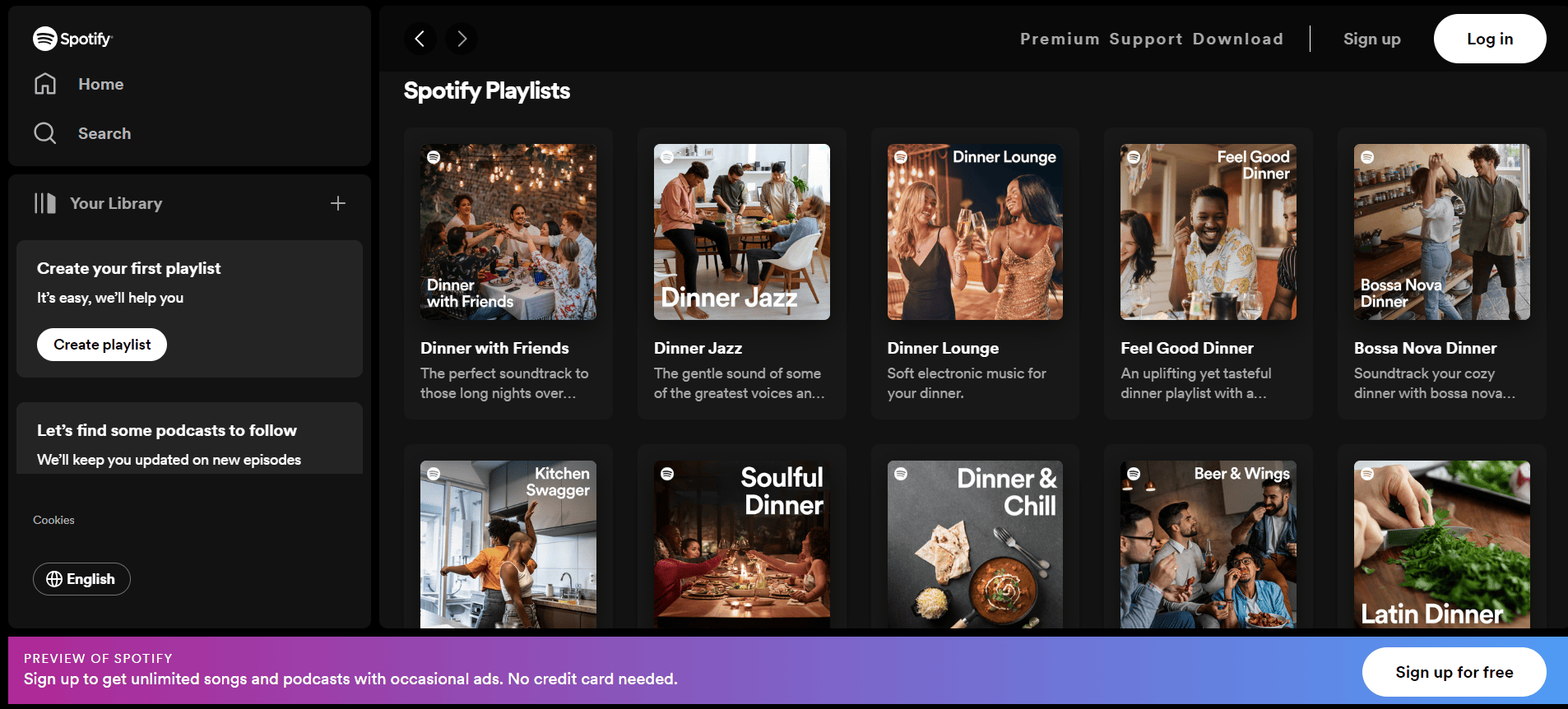Collapse Your Library using its icon
The width and height of the screenshot is (1568, 709).
tap(45, 203)
